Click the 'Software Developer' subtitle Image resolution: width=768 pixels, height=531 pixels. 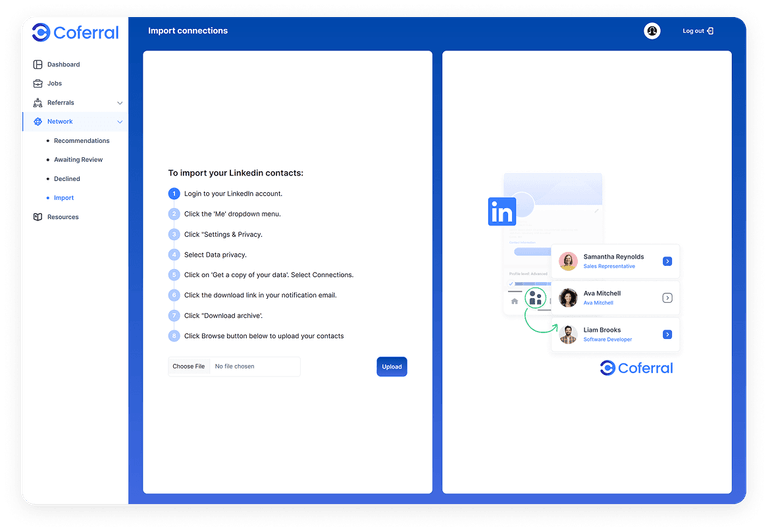608,339
